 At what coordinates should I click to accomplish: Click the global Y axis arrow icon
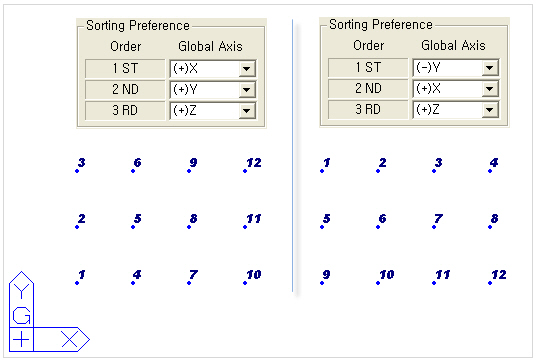(22, 289)
